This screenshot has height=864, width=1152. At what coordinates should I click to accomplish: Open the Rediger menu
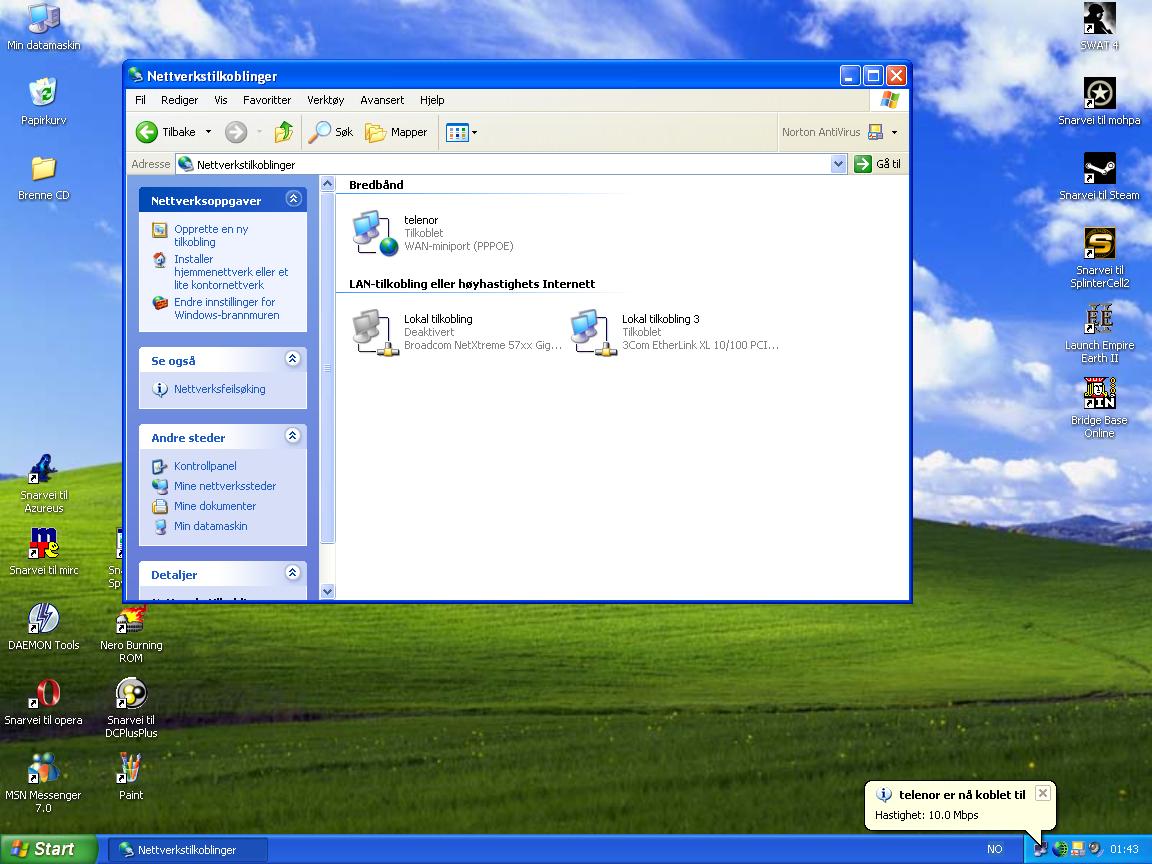(179, 100)
